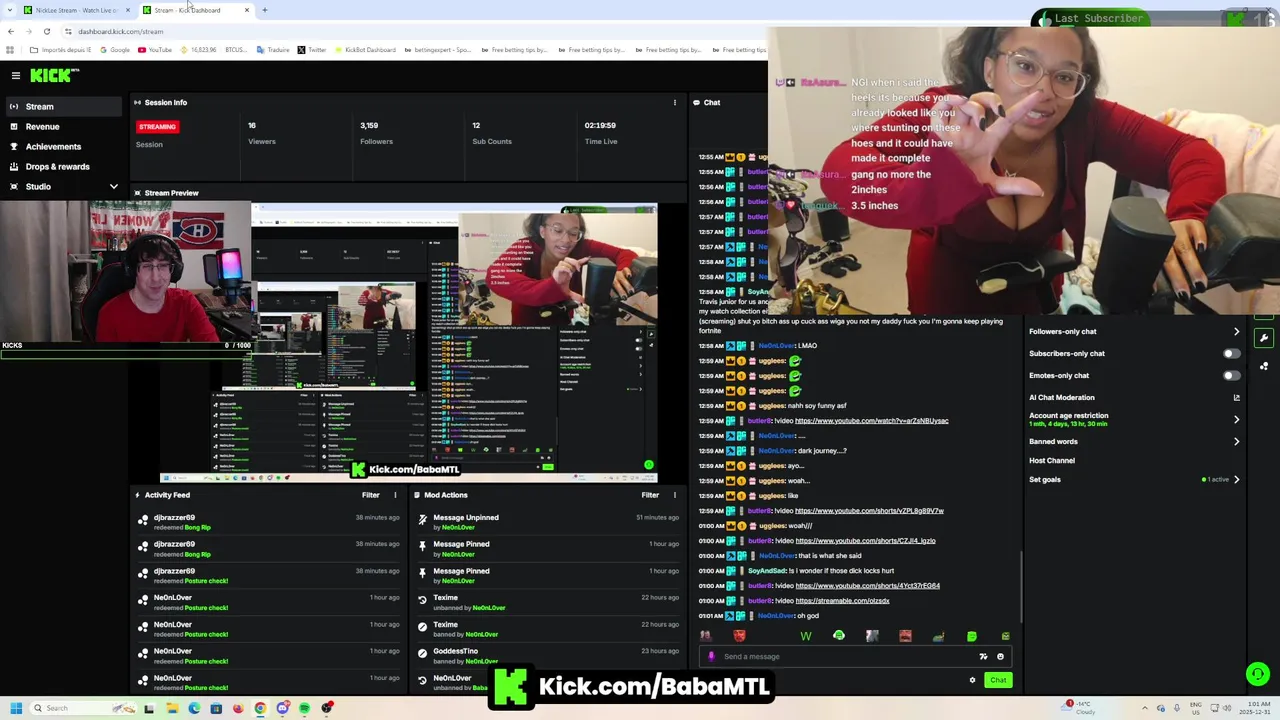
Task: Open Mod Actions three-dot menu
Action: pos(674,495)
